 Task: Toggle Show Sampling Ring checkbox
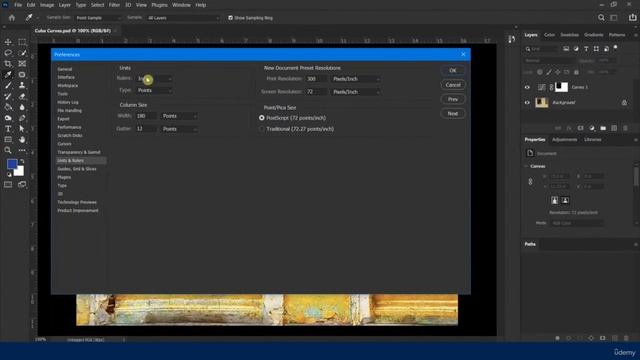[x=230, y=18]
